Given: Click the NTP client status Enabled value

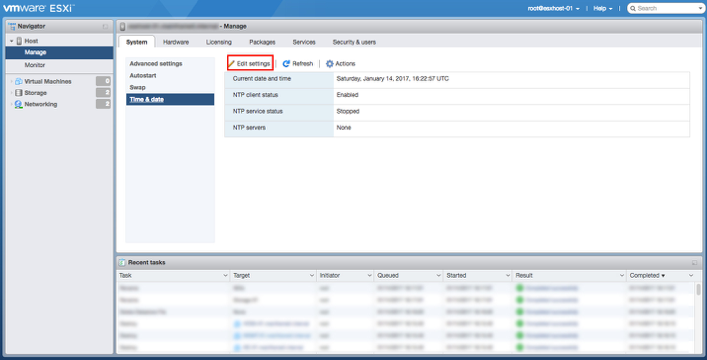Looking at the screenshot, I should point(347,95).
